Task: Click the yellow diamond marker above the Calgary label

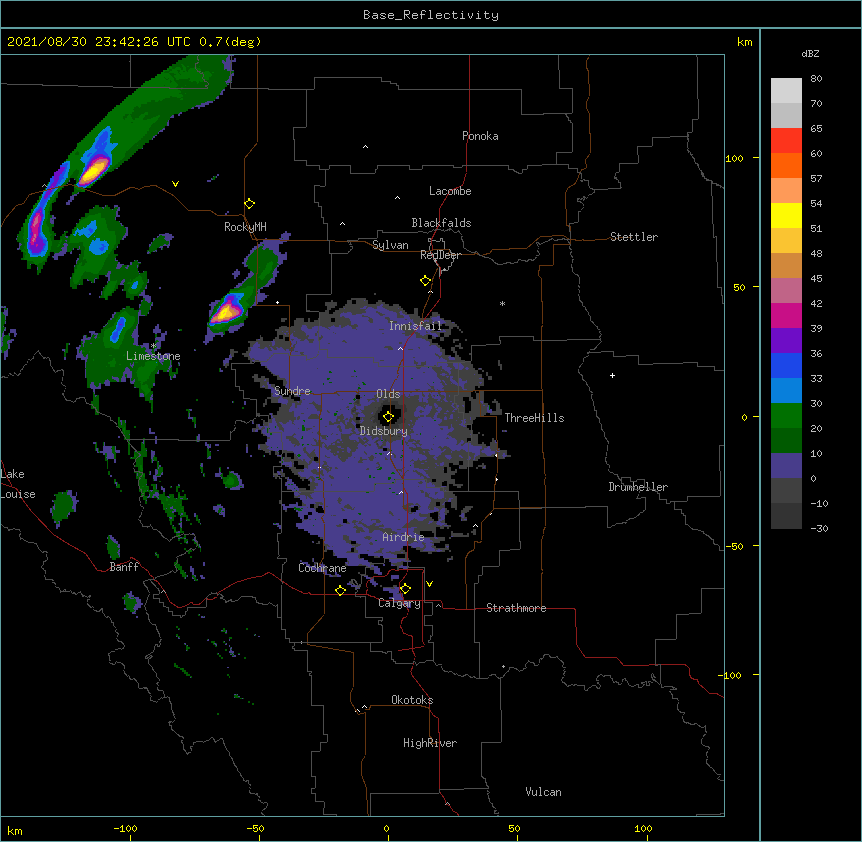Action: coord(405,589)
